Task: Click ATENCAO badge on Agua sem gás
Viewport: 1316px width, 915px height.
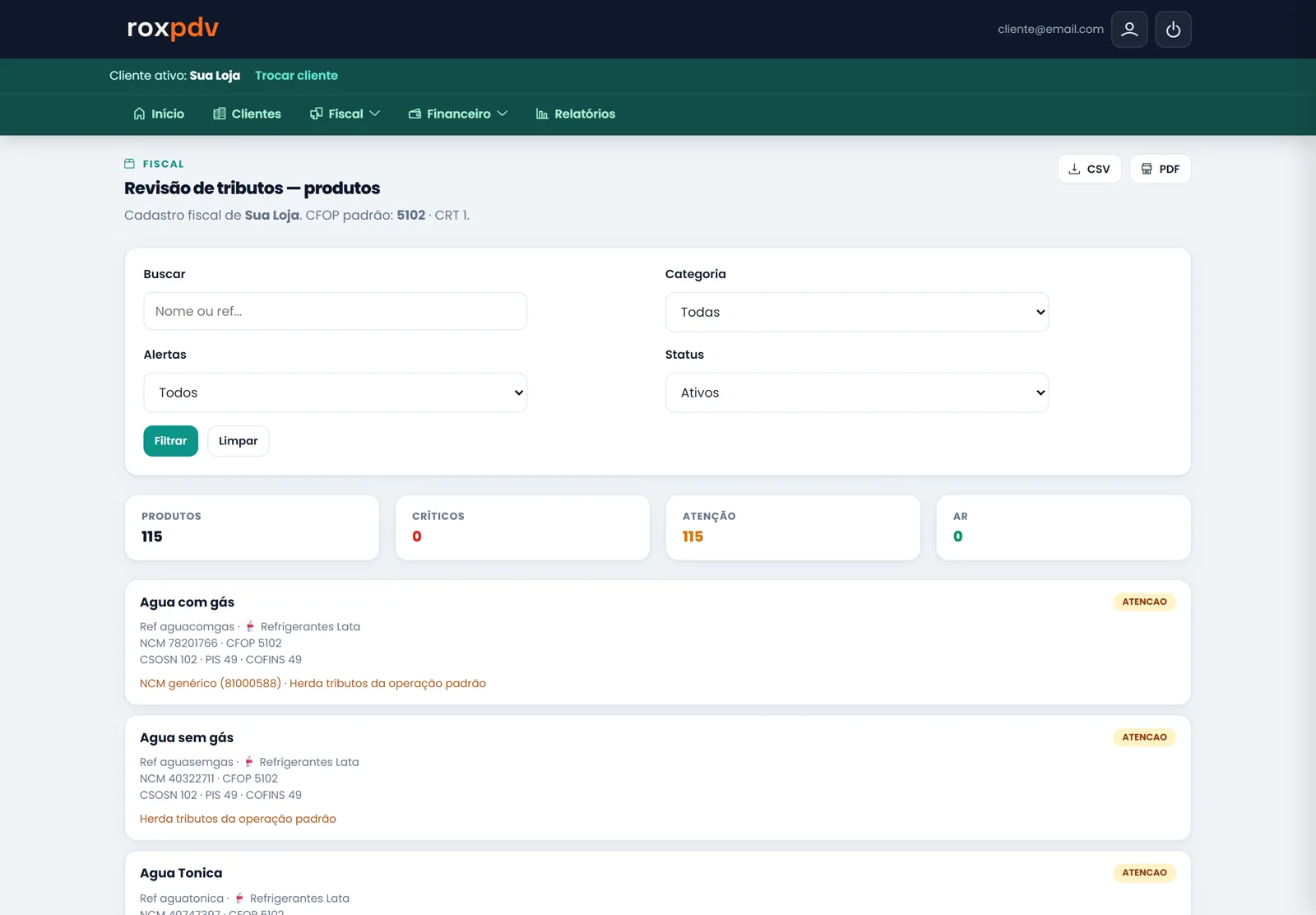Action: point(1144,737)
